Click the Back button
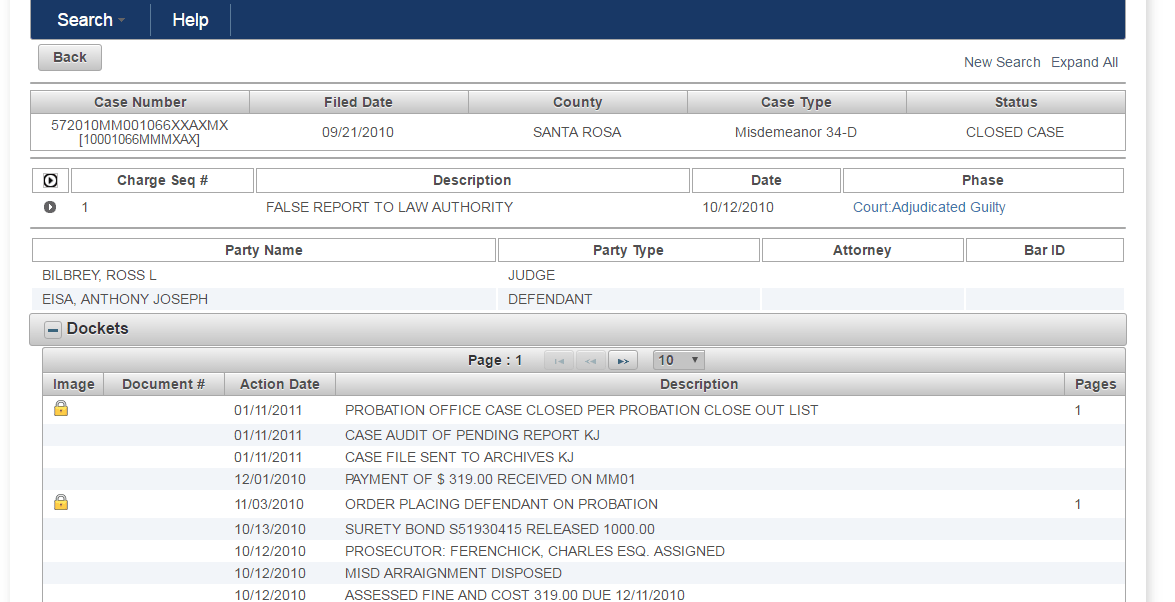Screen dimensions: 1175x602 [x=69, y=57]
